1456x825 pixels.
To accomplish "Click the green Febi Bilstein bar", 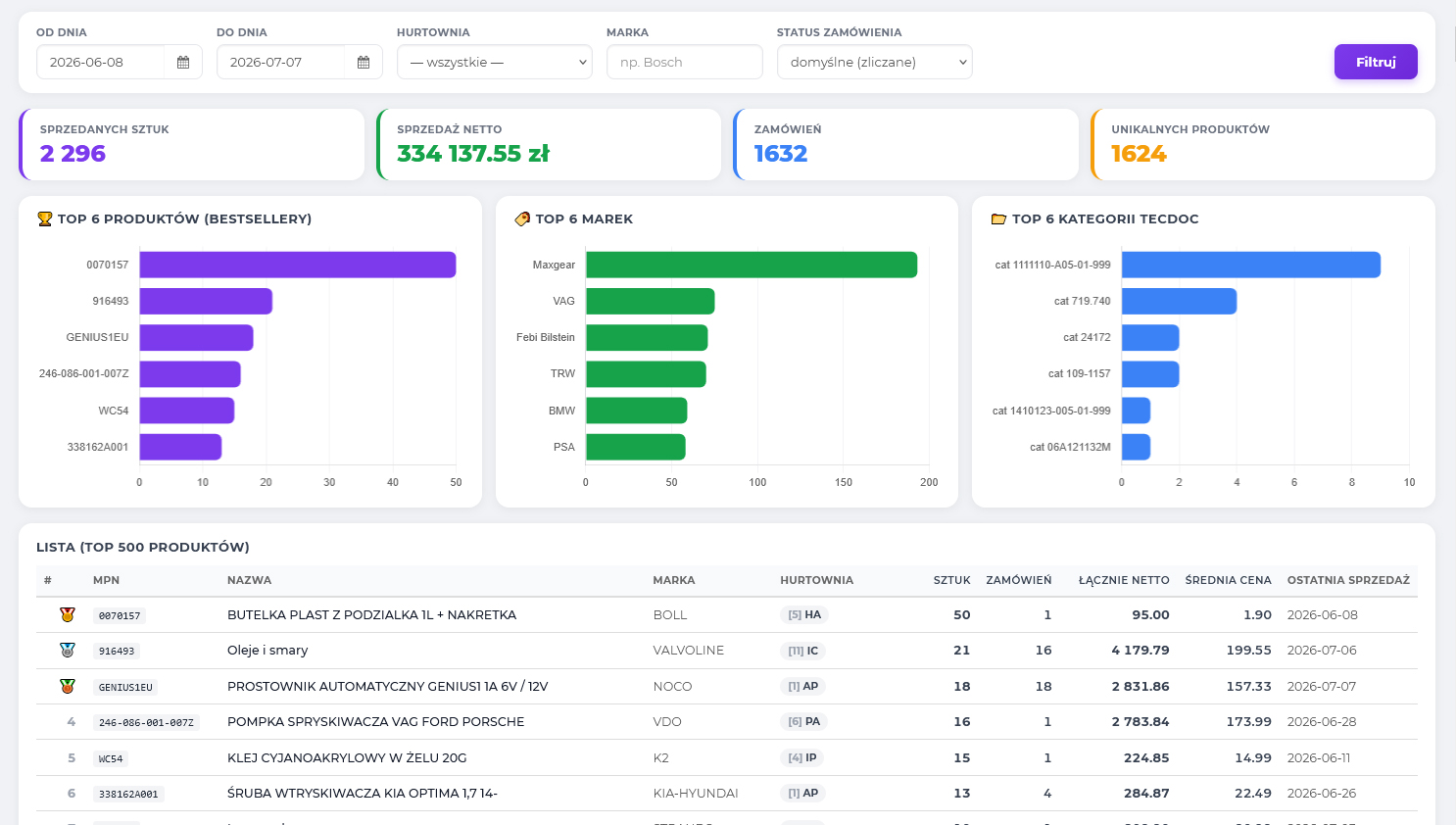I will 647,337.
